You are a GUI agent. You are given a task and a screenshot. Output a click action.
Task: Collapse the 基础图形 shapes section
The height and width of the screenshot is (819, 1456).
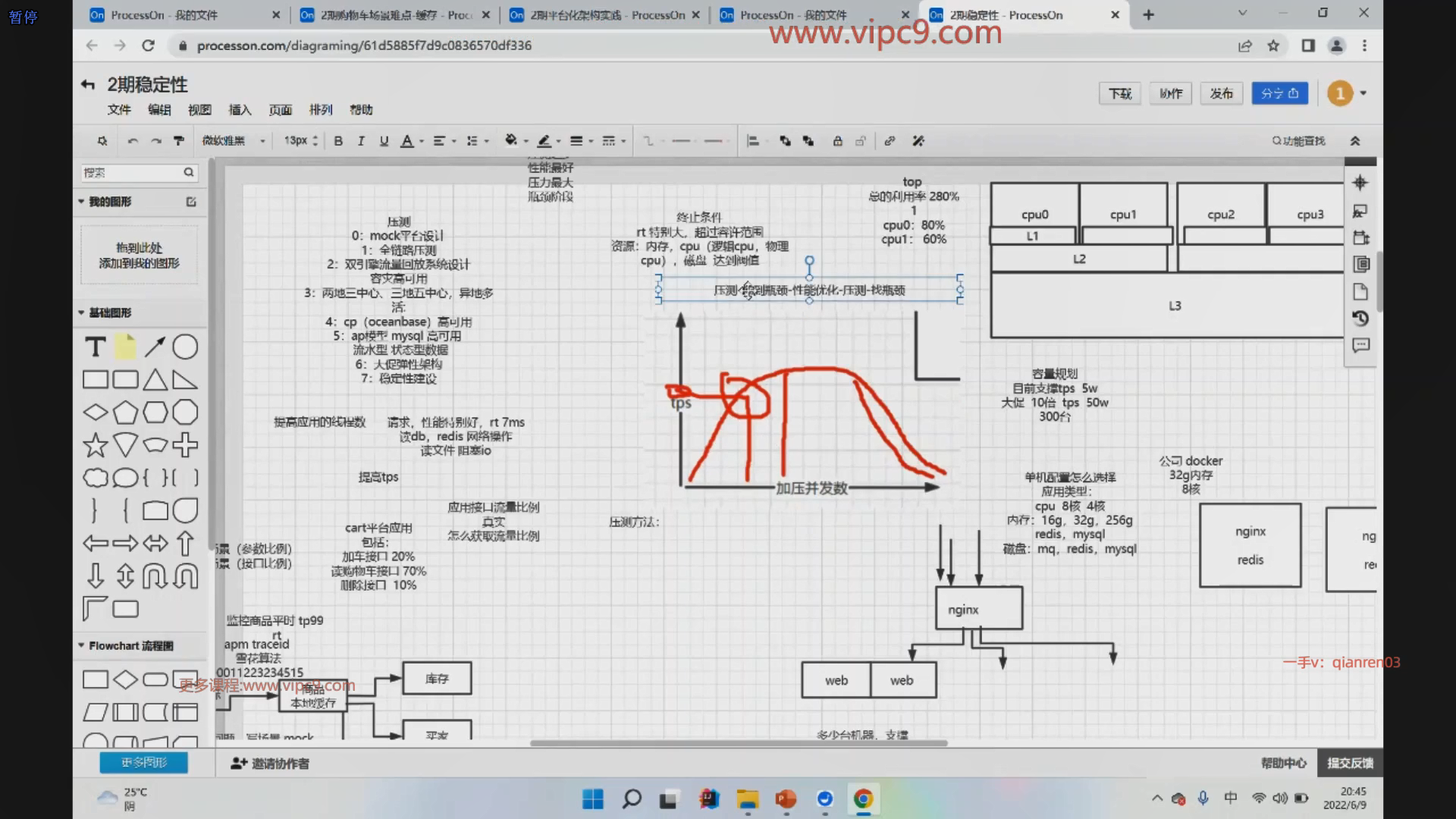[x=82, y=312]
